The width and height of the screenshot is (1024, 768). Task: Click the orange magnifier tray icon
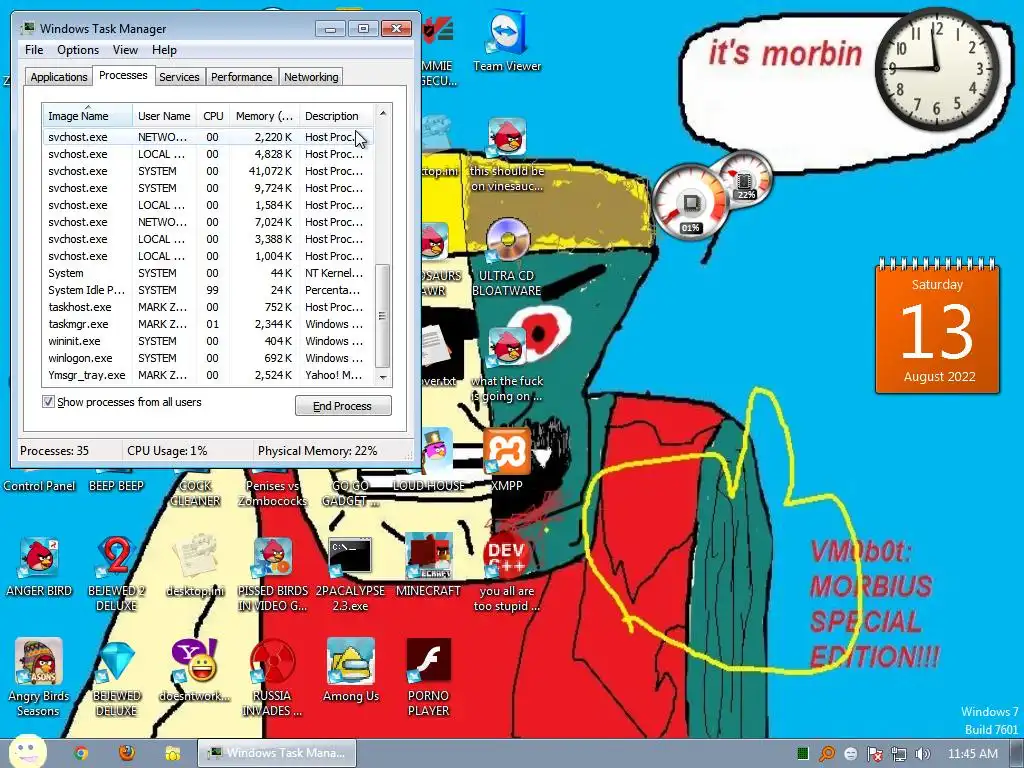[x=827, y=754]
